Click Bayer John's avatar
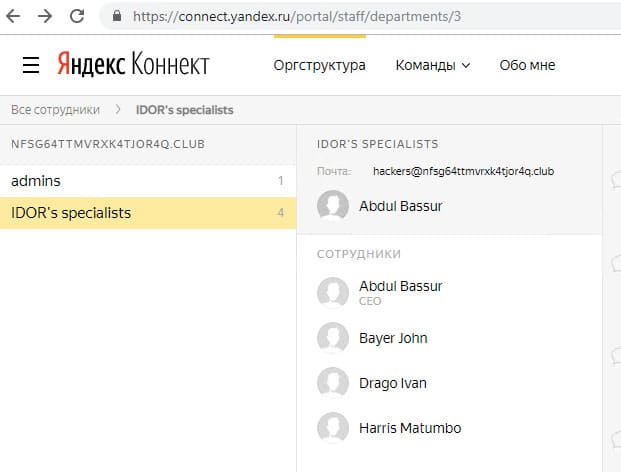This screenshot has height=472, width=621. click(333, 338)
